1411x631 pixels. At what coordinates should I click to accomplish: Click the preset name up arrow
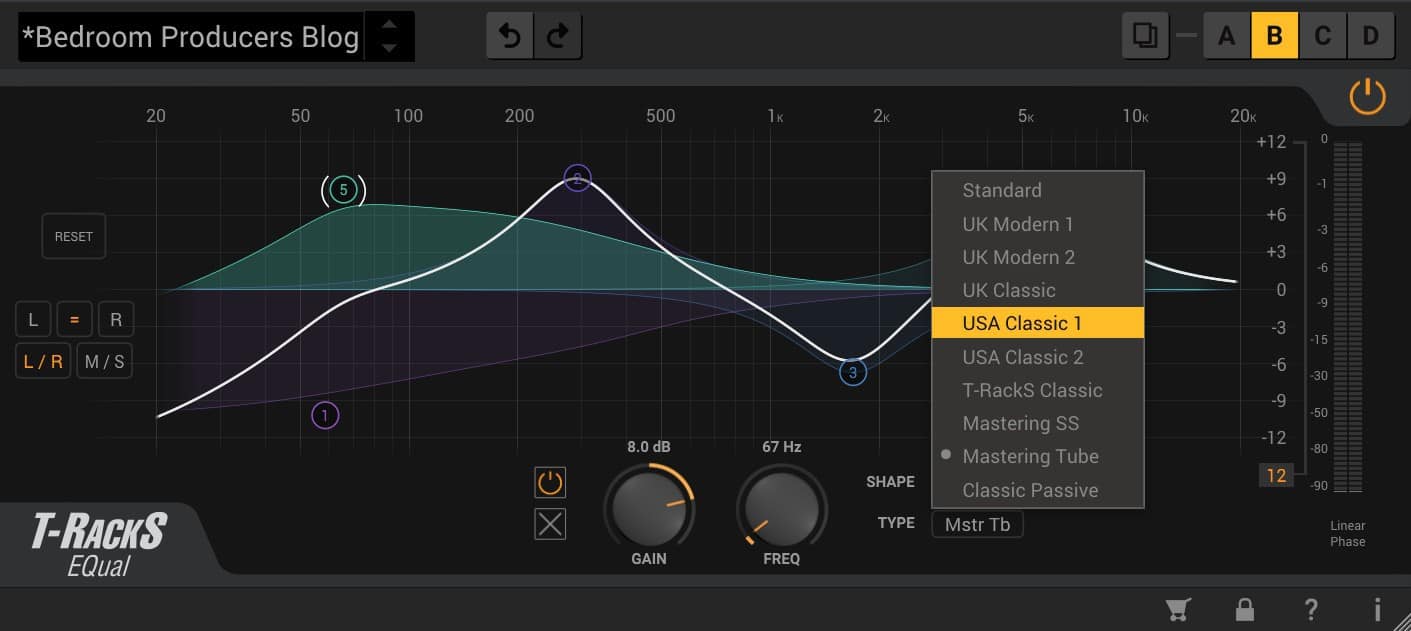click(x=390, y=25)
